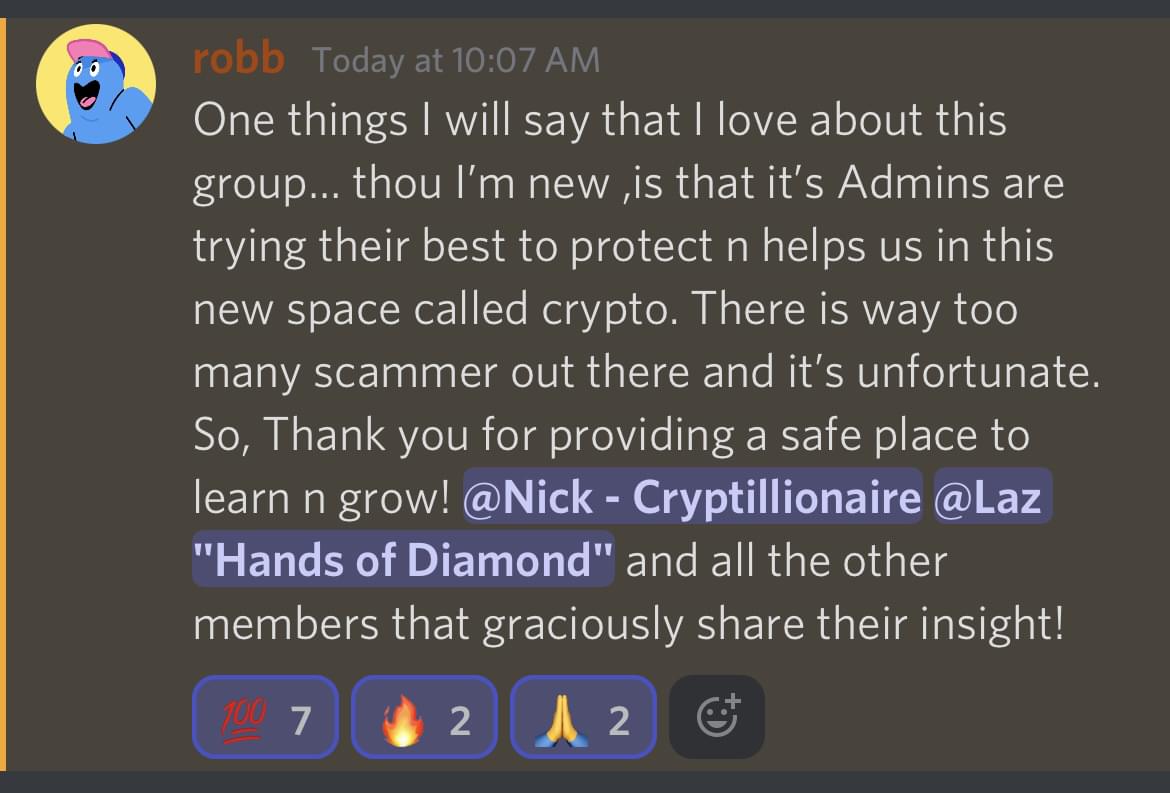Open robb's profile via the username
This screenshot has height=793, width=1170.
click(239, 58)
